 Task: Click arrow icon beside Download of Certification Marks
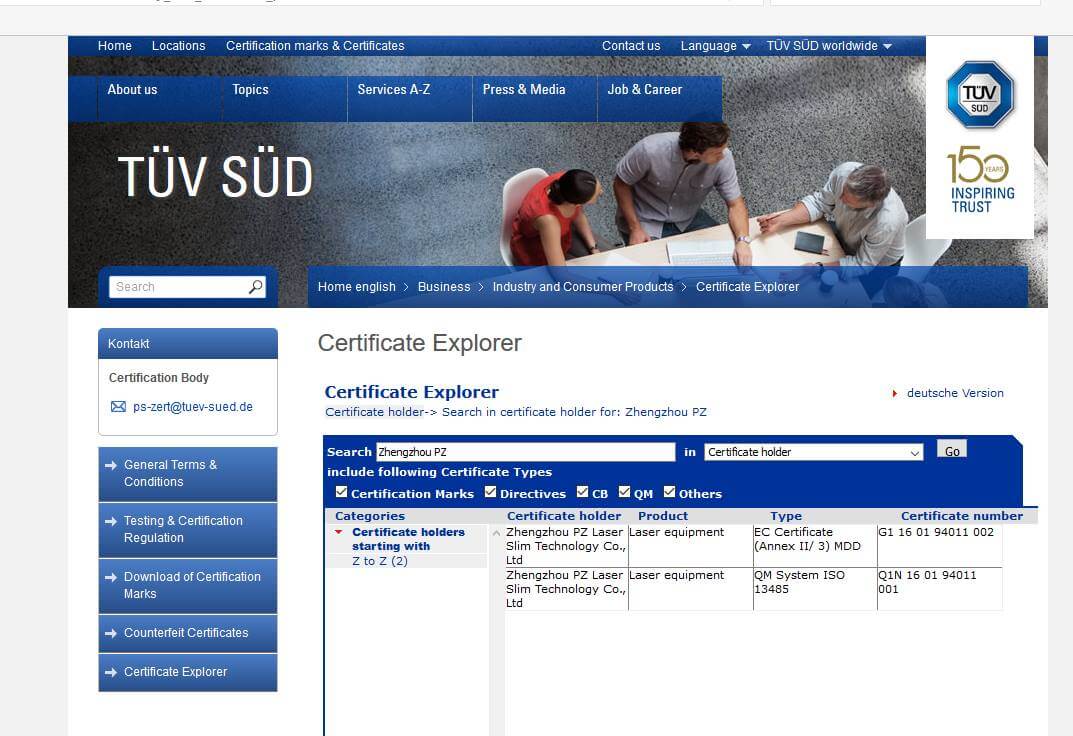(x=111, y=577)
